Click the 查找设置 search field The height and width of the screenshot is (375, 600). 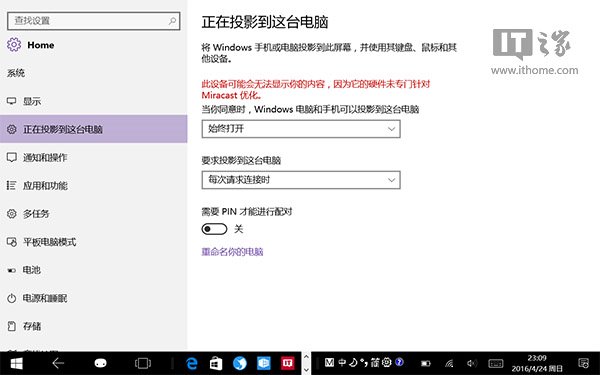pos(93,21)
